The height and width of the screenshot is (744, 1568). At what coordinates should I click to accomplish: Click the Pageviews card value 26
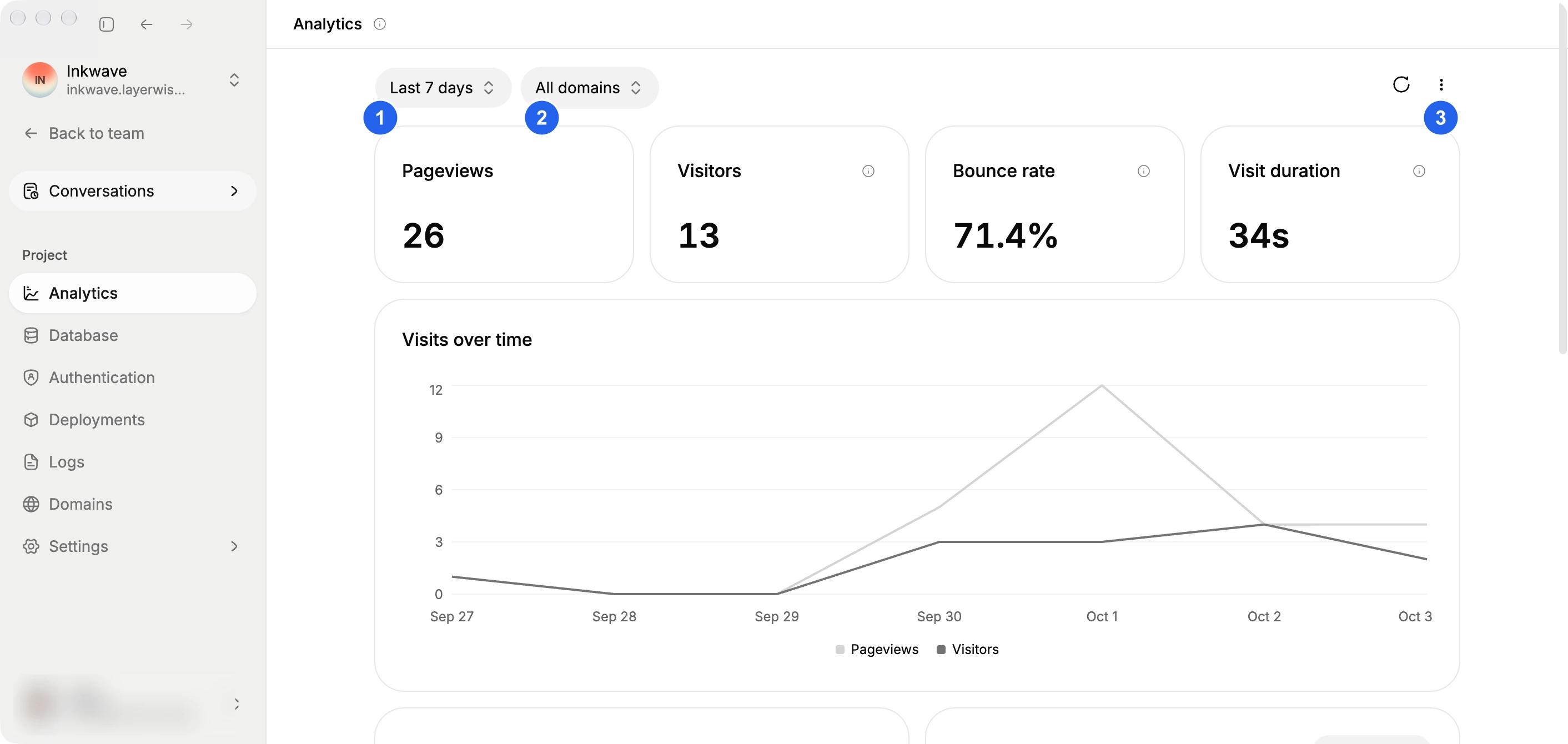click(x=424, y=235)
